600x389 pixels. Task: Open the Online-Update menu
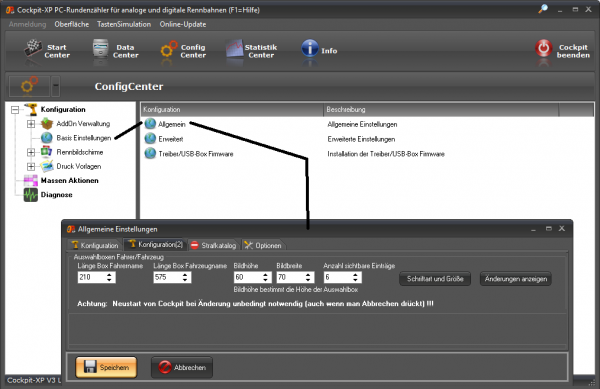(183, 24)
